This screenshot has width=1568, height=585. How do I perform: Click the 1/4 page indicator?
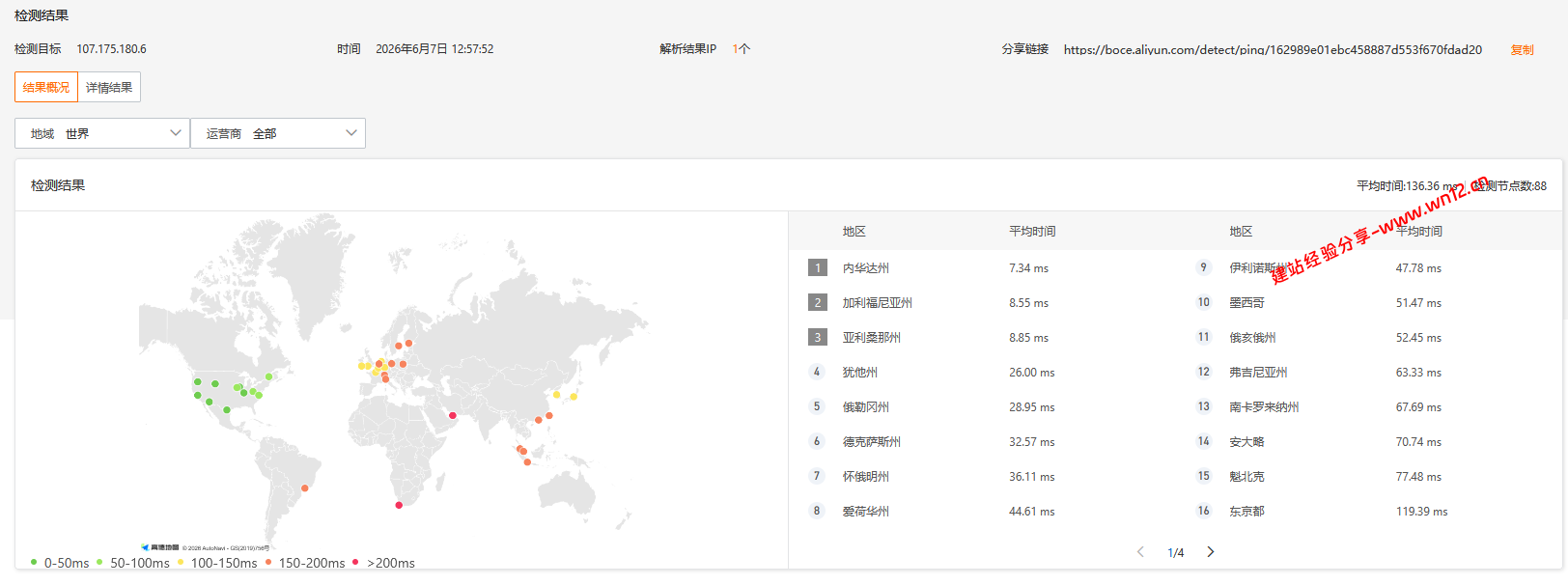point(1175,553)
